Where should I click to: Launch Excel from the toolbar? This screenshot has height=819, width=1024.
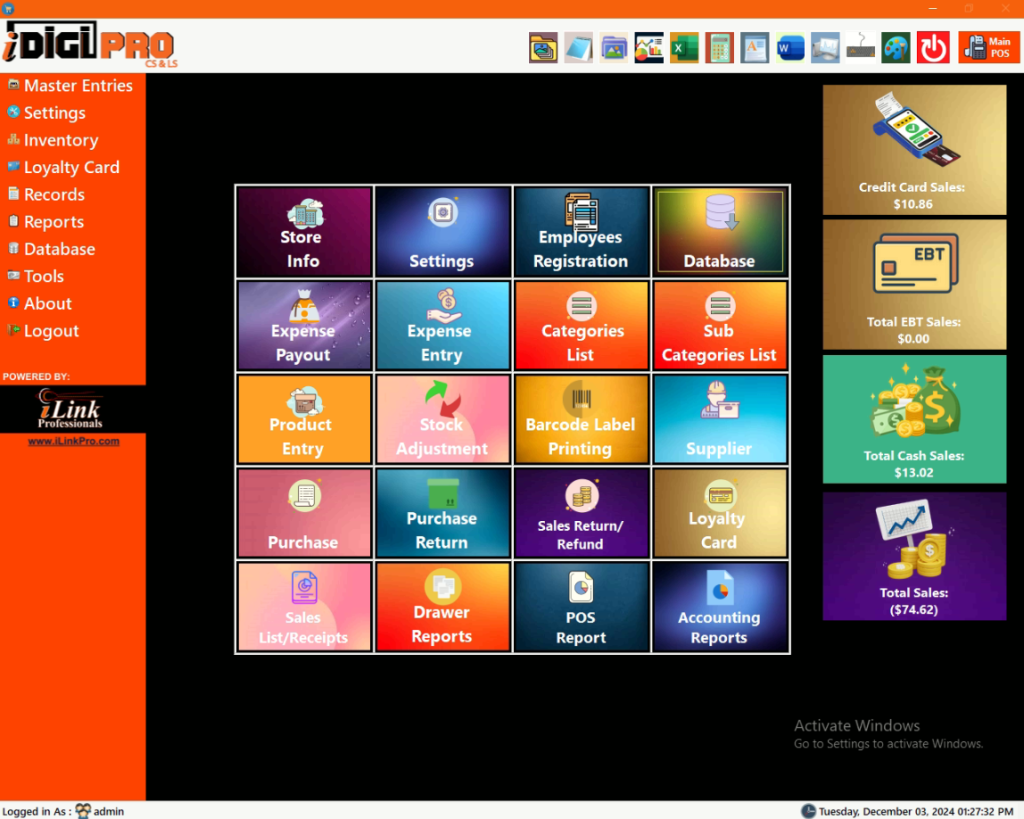(684, 48)
